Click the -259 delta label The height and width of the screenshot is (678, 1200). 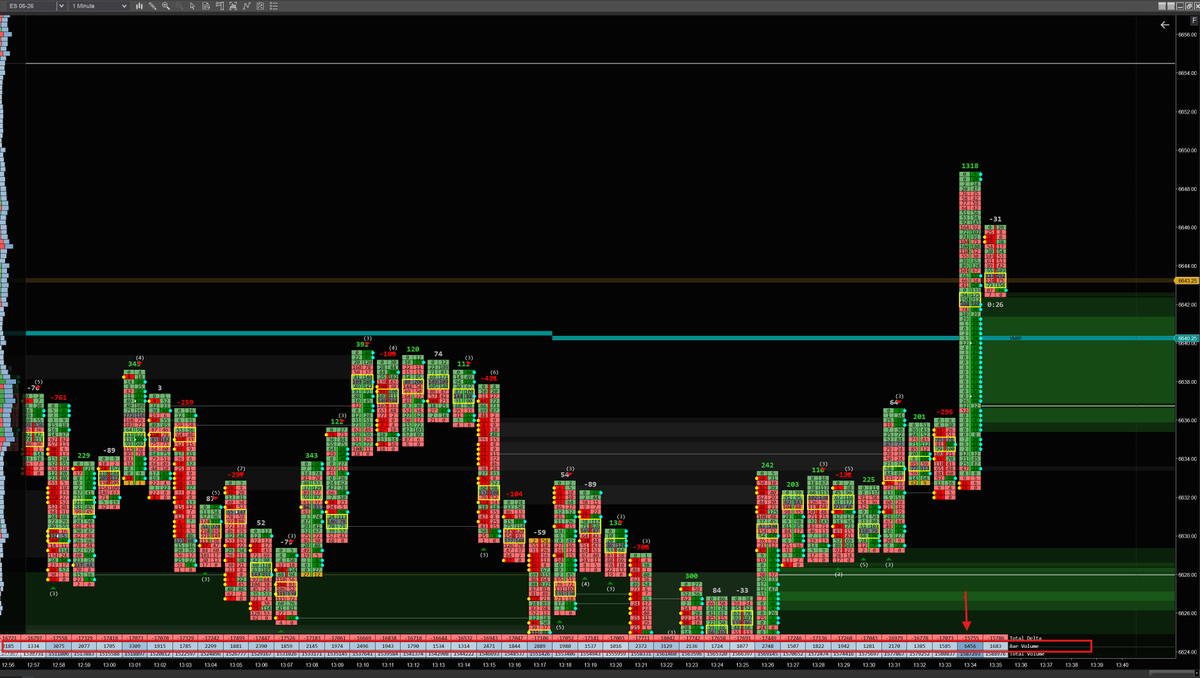tap(185, 403)
